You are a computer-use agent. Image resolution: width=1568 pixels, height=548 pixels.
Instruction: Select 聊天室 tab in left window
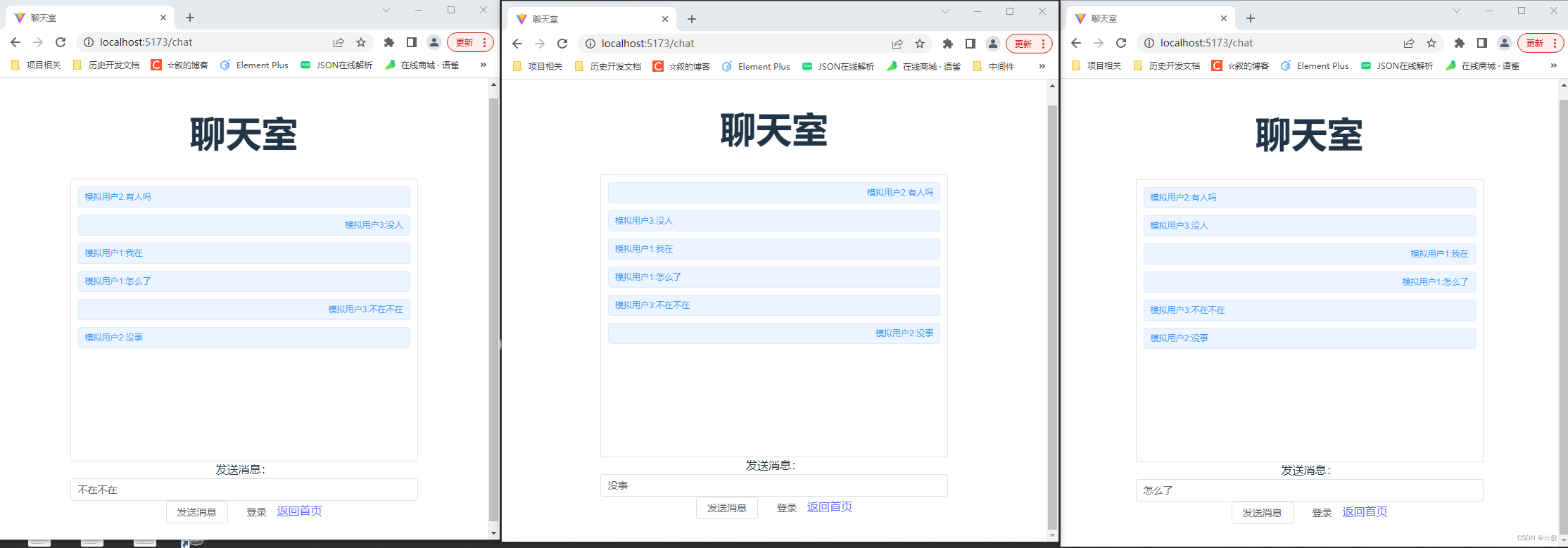(x=91, y=18)
